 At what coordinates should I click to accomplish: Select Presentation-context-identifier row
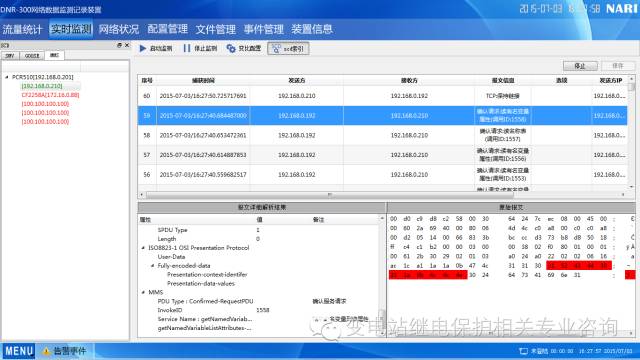(259, 275)
